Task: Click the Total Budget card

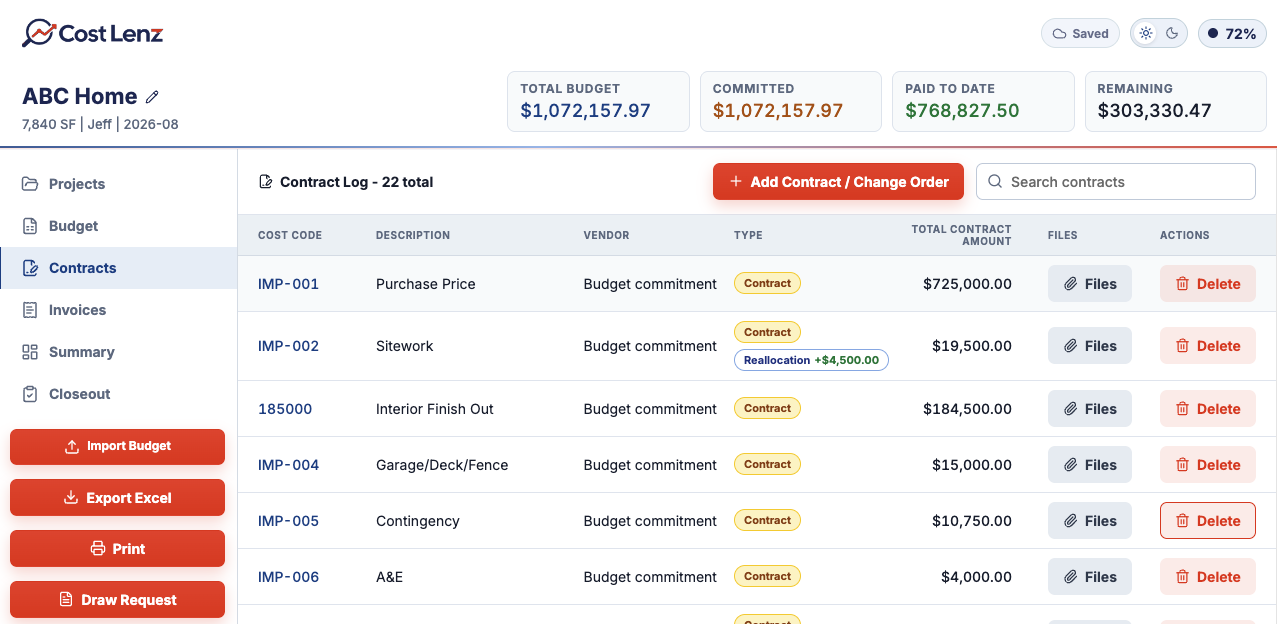Action: [x=598, y=101]
